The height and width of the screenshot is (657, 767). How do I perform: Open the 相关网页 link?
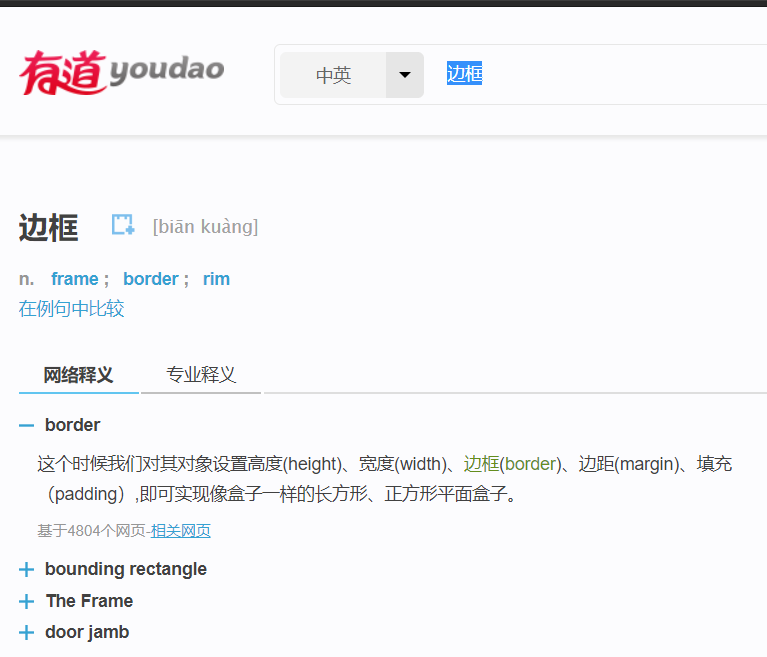click(x=181, y=531)
